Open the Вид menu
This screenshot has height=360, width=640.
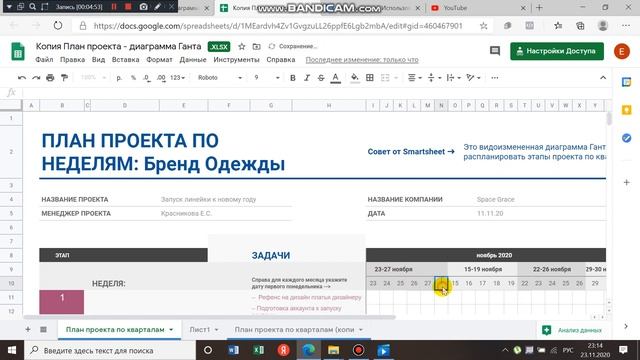(98, 60)
